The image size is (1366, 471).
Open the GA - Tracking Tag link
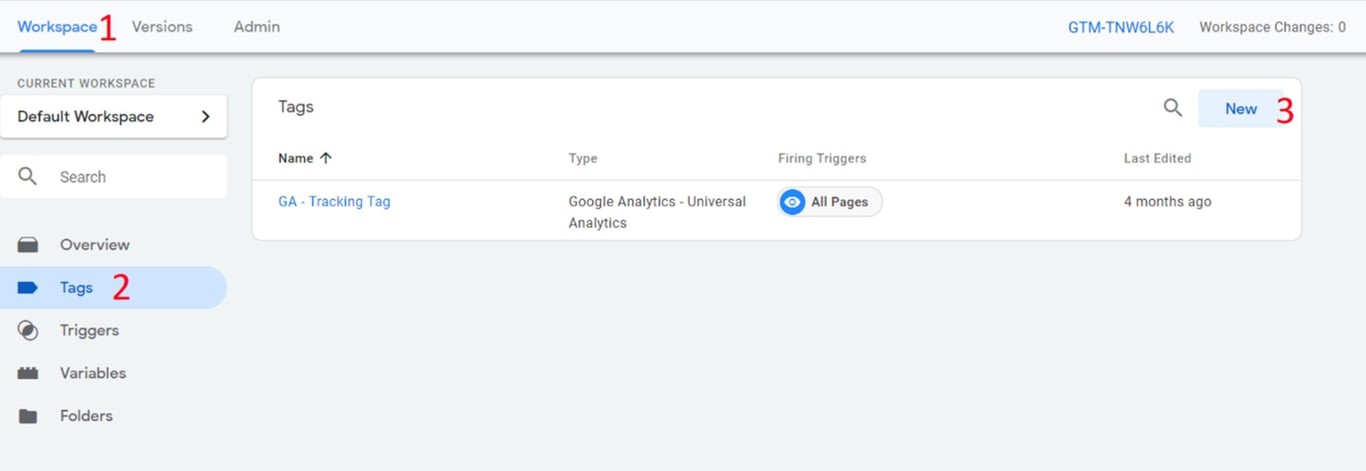pos(334,202)
